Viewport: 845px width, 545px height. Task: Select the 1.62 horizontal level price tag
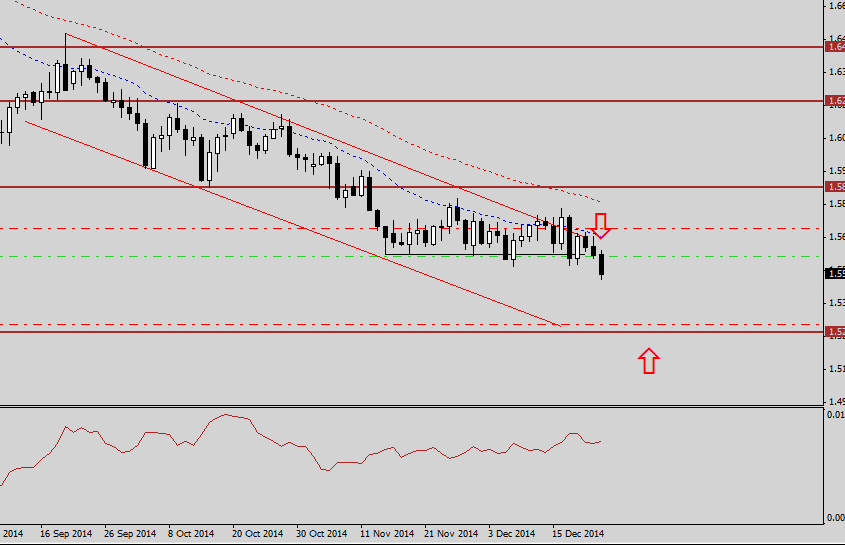click(834, 100)
